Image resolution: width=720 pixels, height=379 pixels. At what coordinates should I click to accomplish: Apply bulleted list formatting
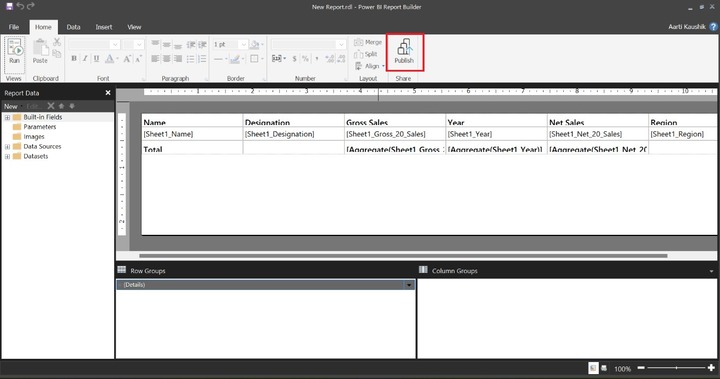coord(191,59)
